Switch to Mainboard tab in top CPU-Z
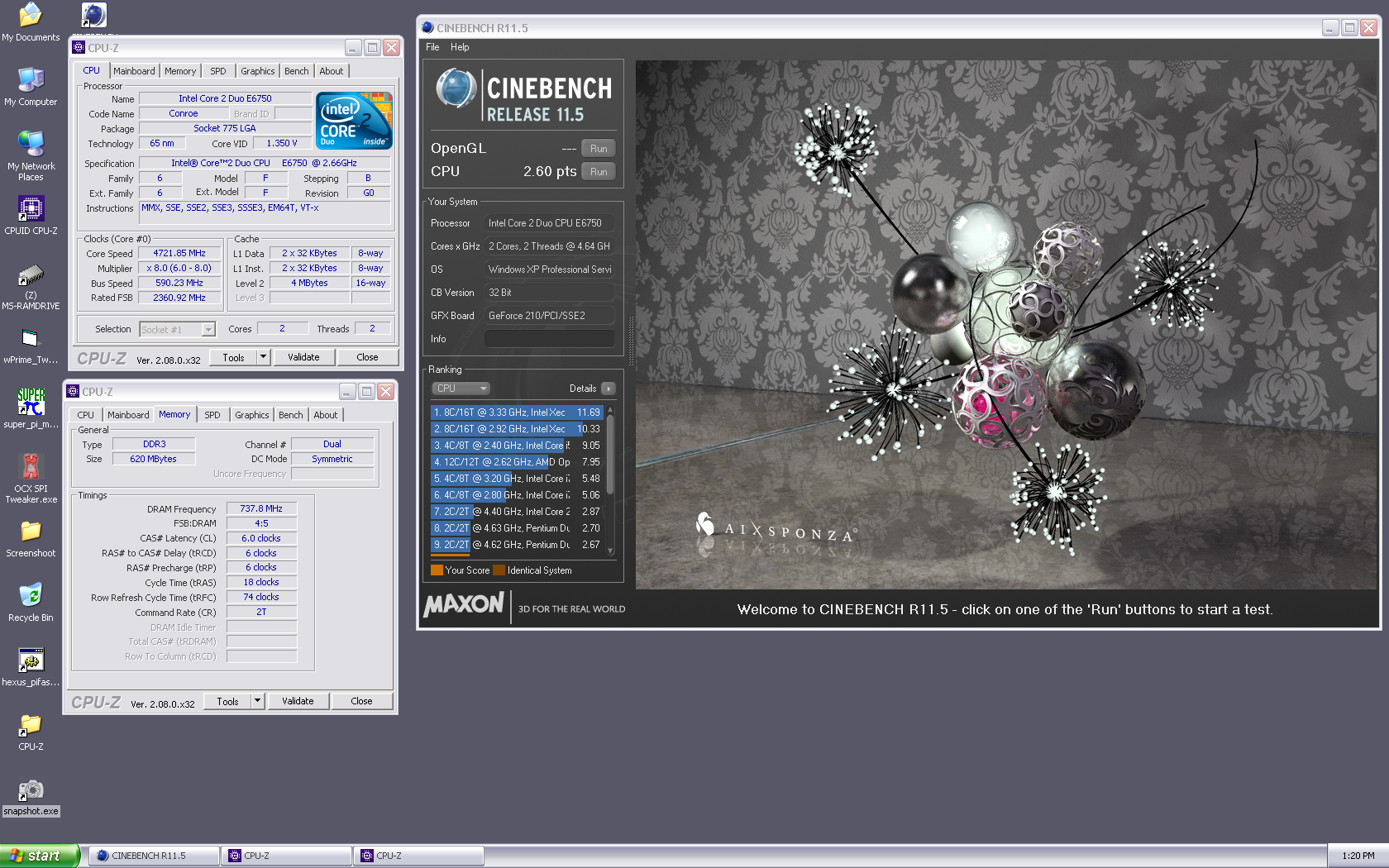The image size is (1389, 868). coord(134,71)
